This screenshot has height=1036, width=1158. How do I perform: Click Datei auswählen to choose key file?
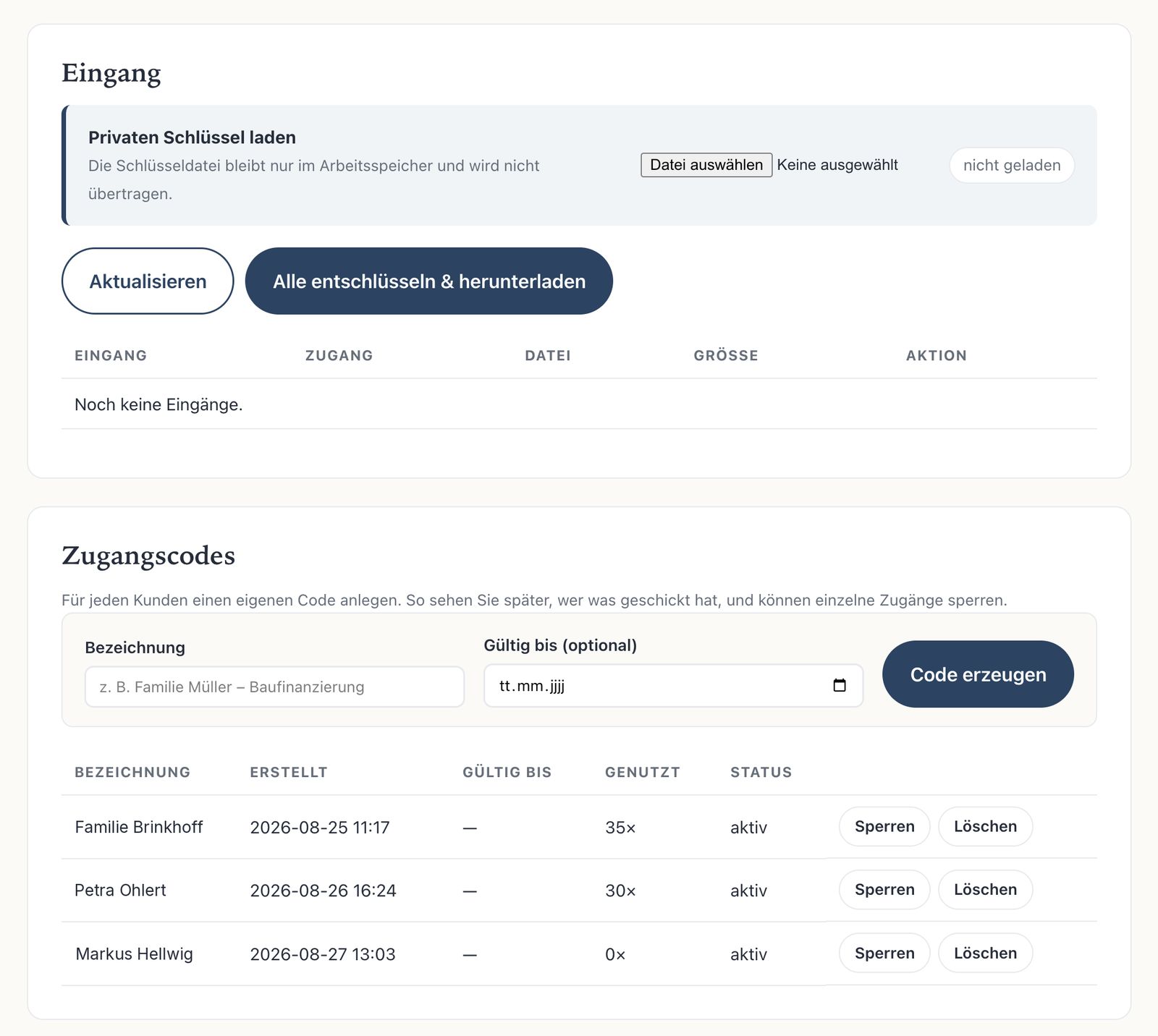point(706,165)
